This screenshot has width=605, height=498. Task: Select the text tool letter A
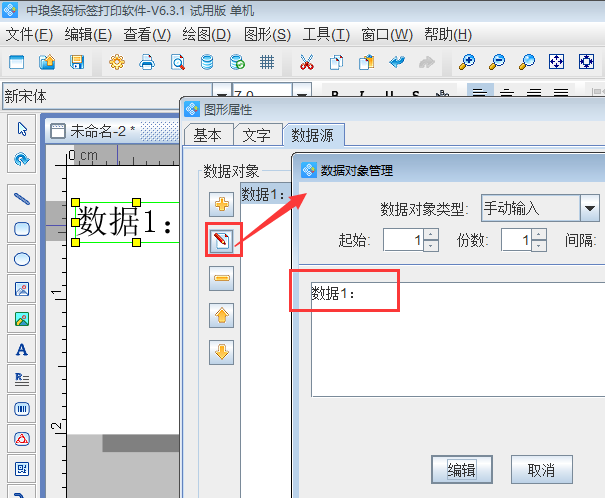(22, 349)
